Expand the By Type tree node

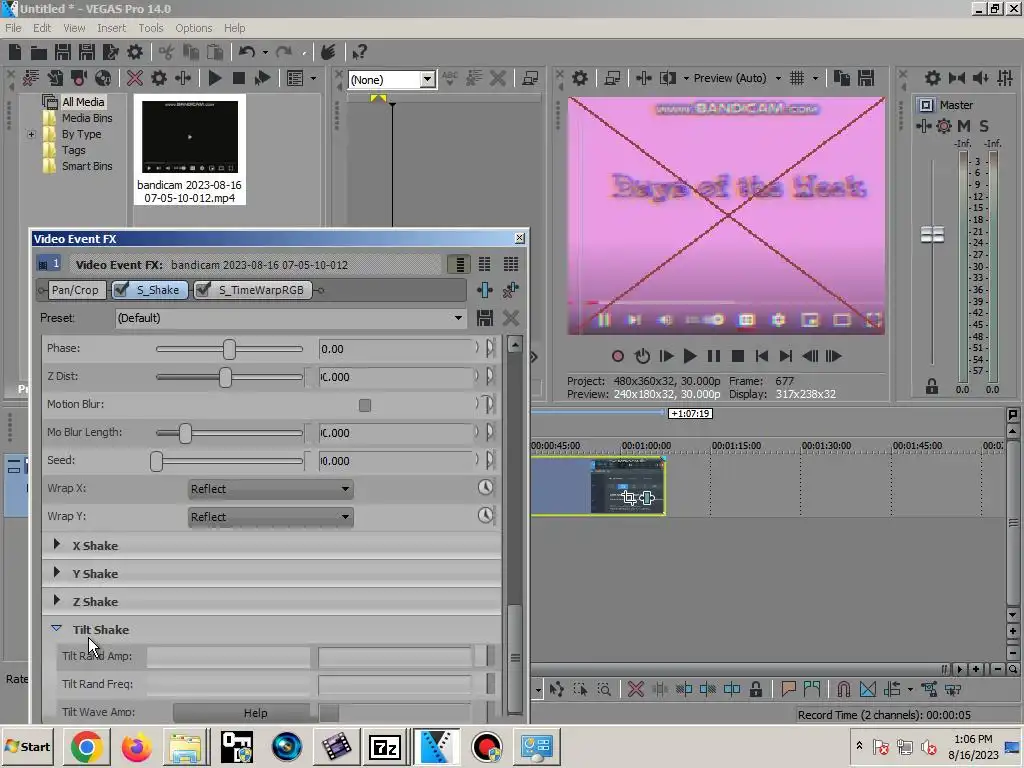pos(31,135)
